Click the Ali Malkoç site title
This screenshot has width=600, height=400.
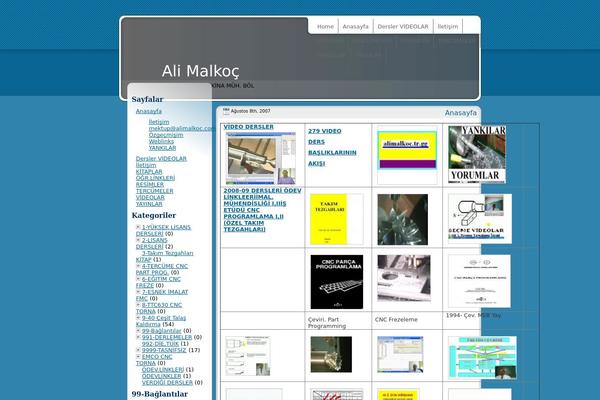coord(201,71)
